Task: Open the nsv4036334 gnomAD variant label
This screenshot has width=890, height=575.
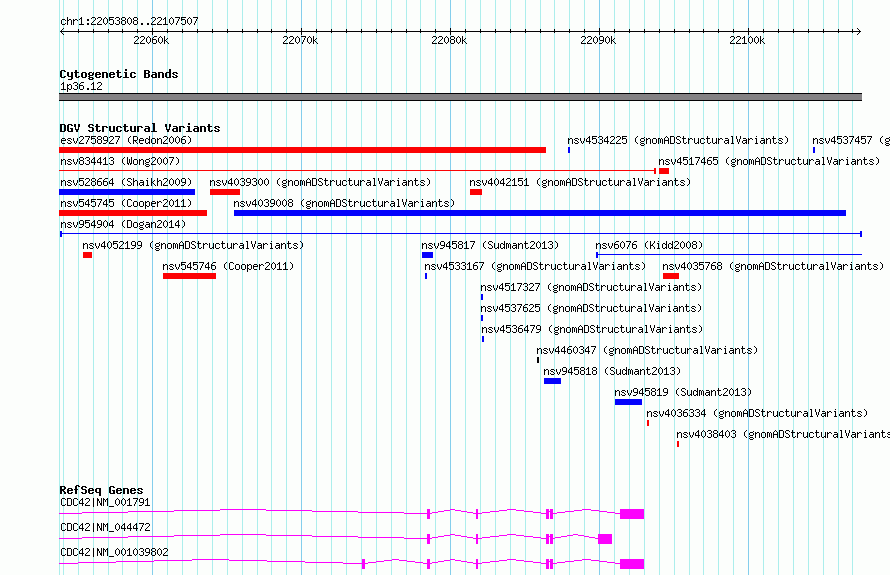Action: pos(757,413)
